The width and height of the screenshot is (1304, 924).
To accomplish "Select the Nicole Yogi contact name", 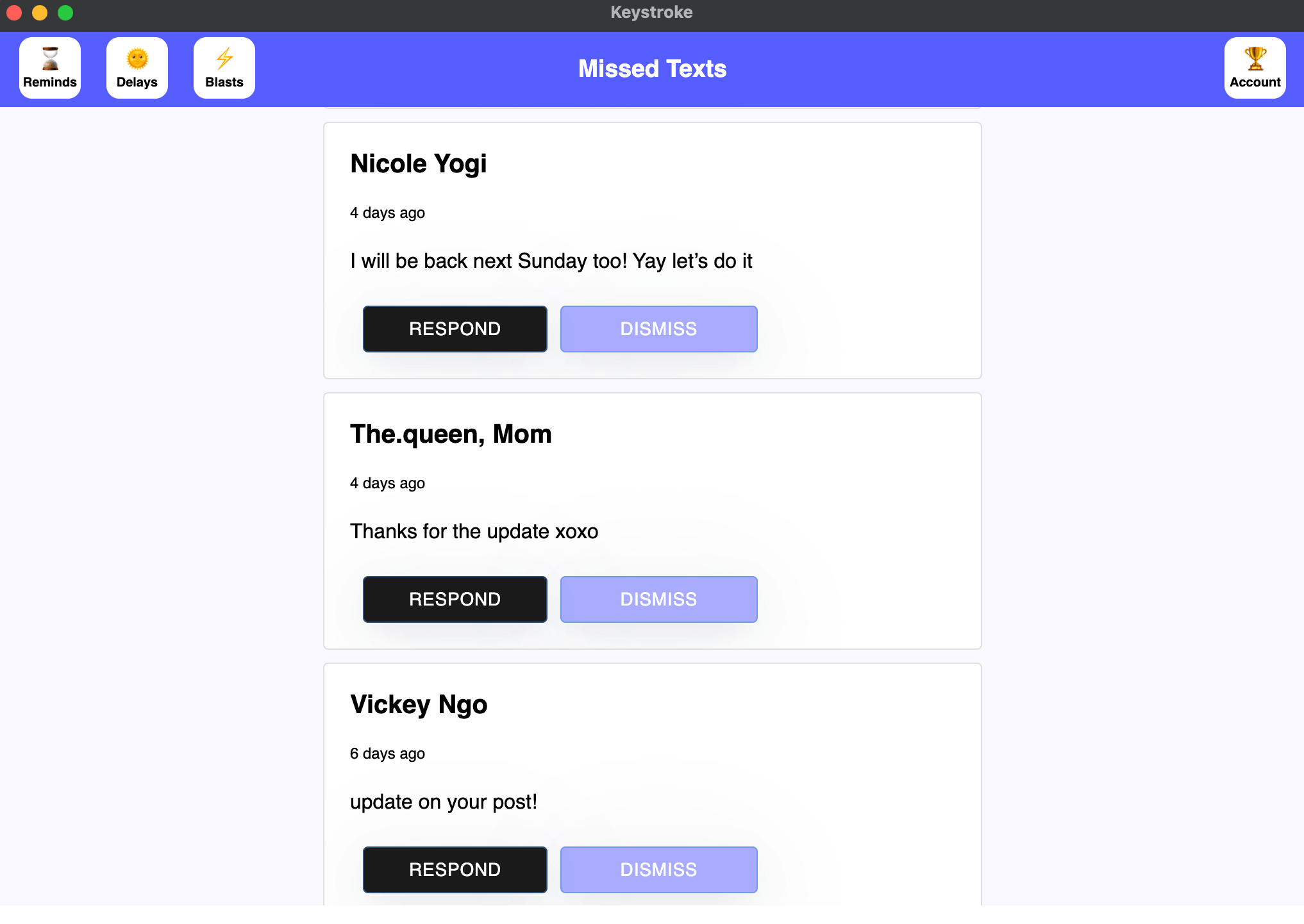I will (x=418, y=163).
